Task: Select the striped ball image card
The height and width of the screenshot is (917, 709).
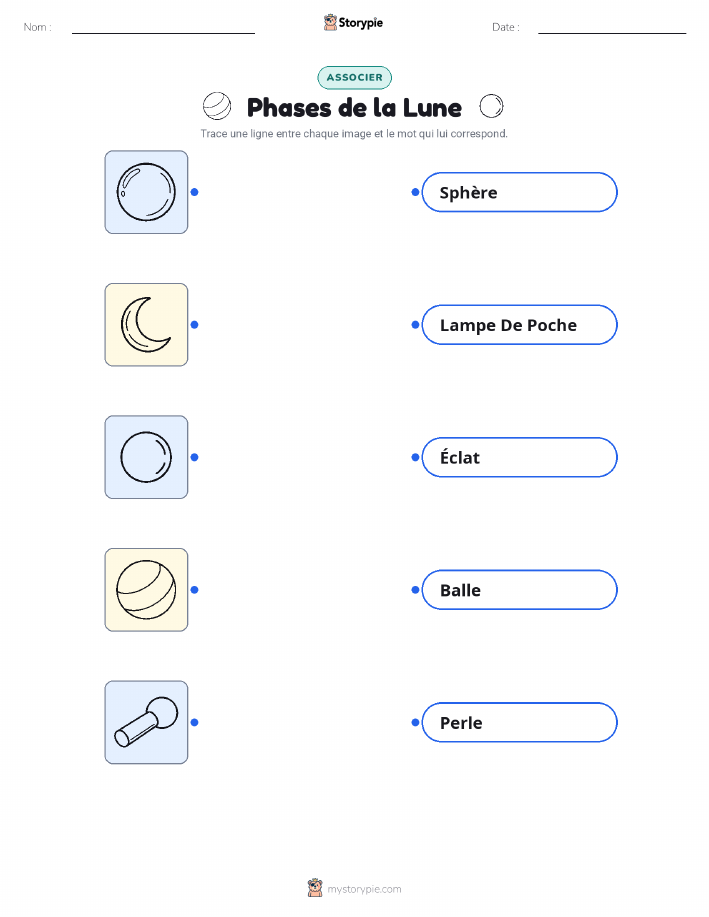Action: point(146,590)
